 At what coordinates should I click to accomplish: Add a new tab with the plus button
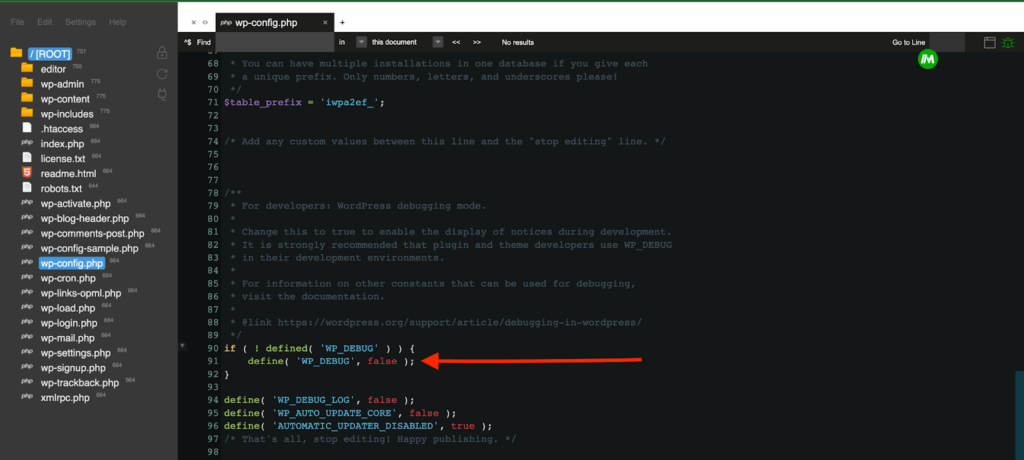[342, 23]
